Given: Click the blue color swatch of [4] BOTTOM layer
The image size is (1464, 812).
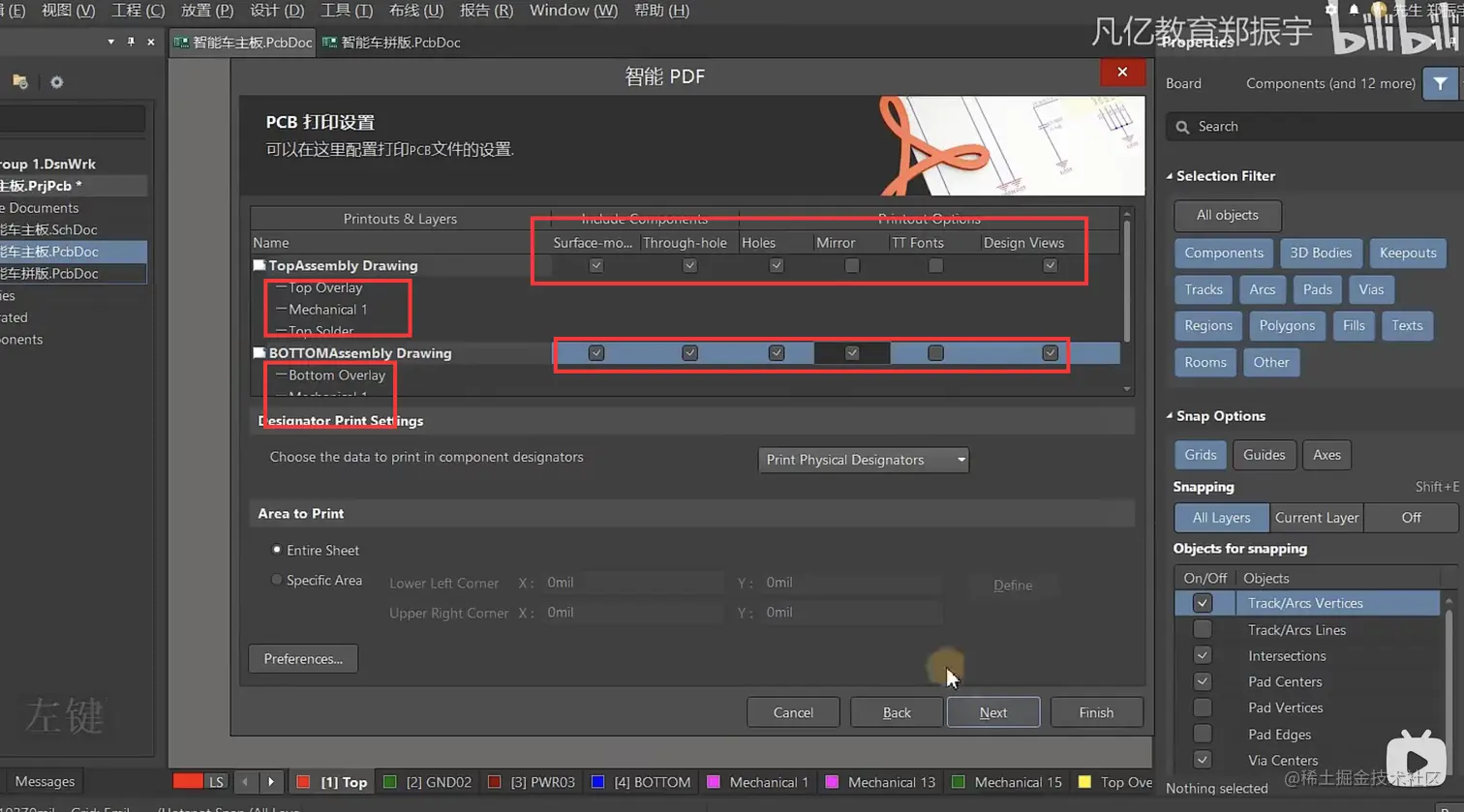Looking at the screenshot, I should pyautogui.click(x=597, y=782).
